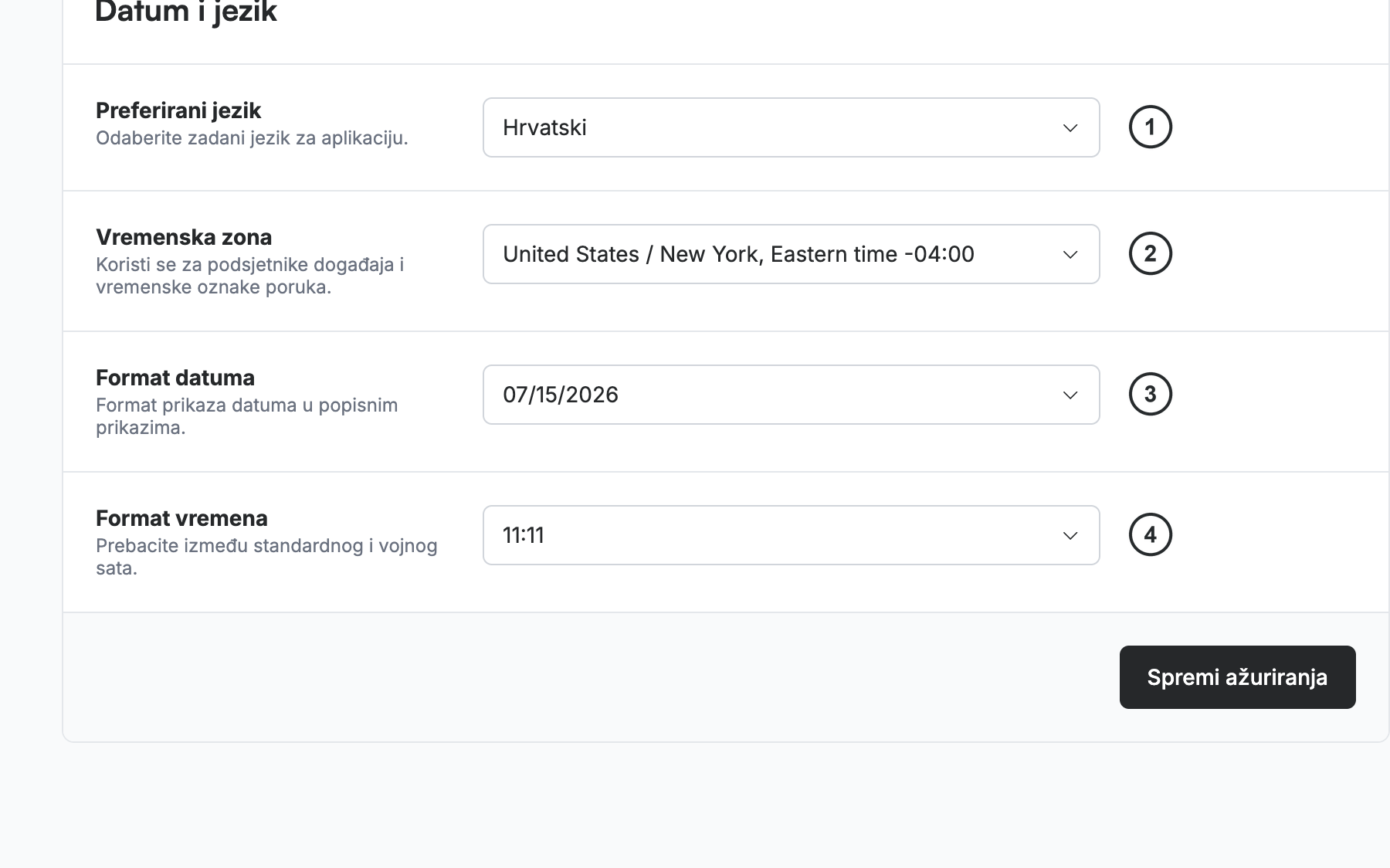Viewport: 1390px width, 868px height.
Task: Open the Preferirani jezik dropdown
Action: tap(792, 127)
